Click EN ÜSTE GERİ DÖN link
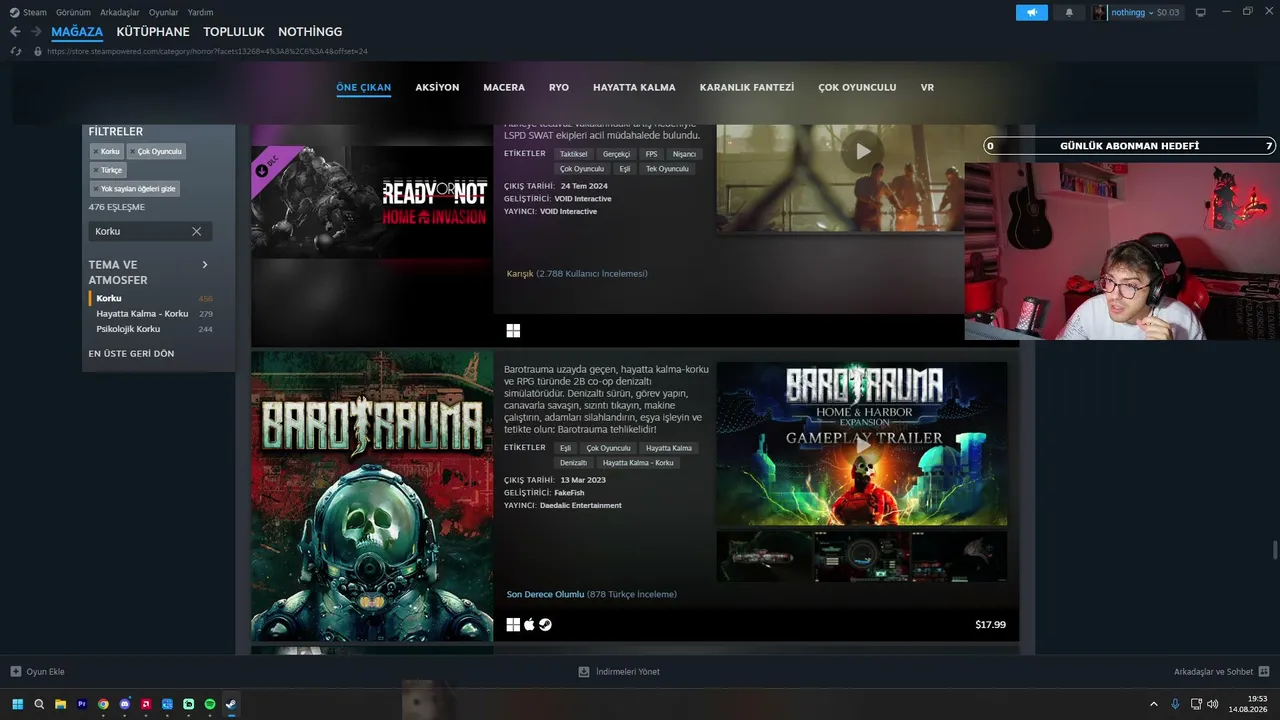1280x720 pixels. point(131,354)
